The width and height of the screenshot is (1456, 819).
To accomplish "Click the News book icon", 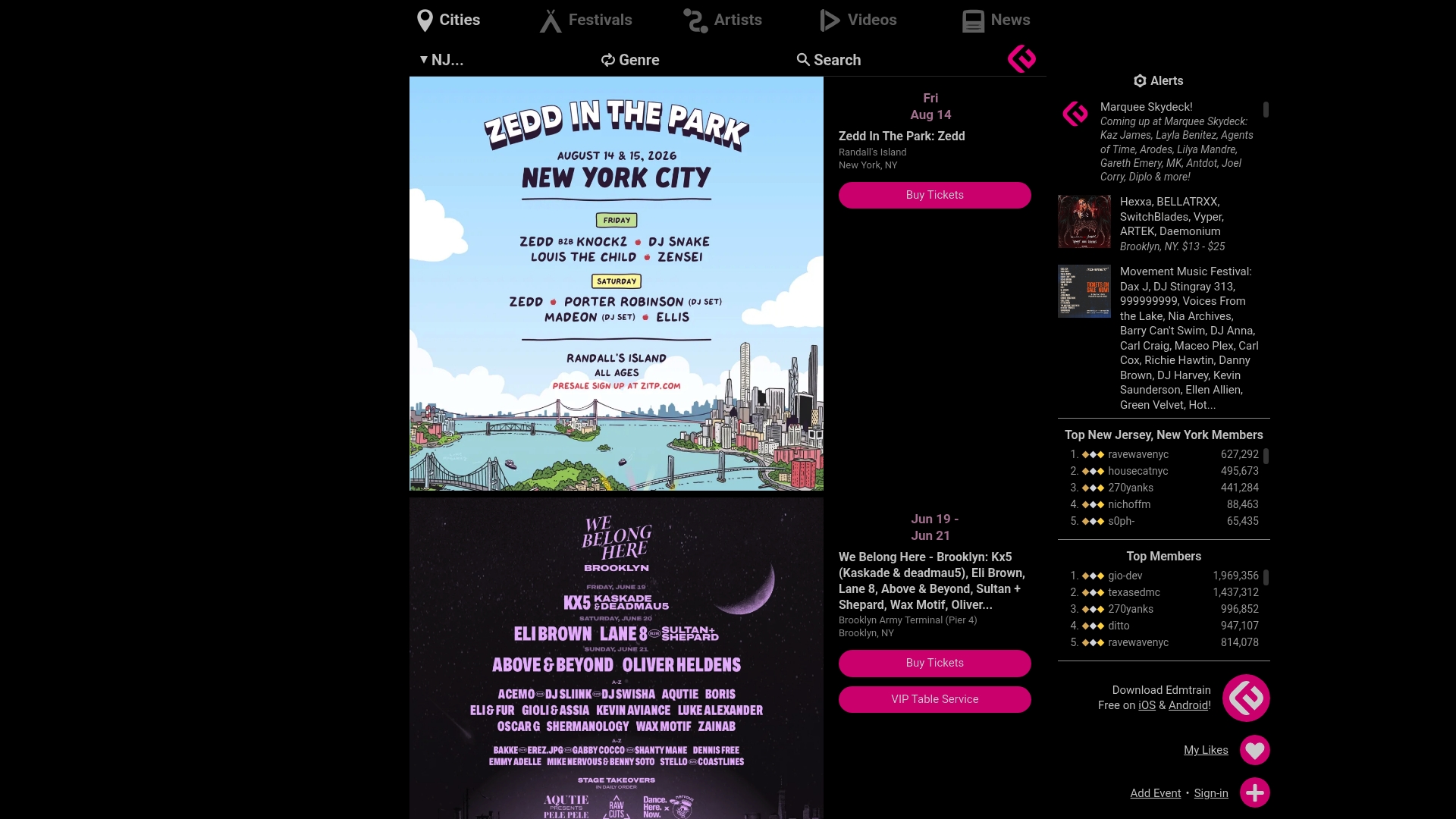I will [973, 20].
